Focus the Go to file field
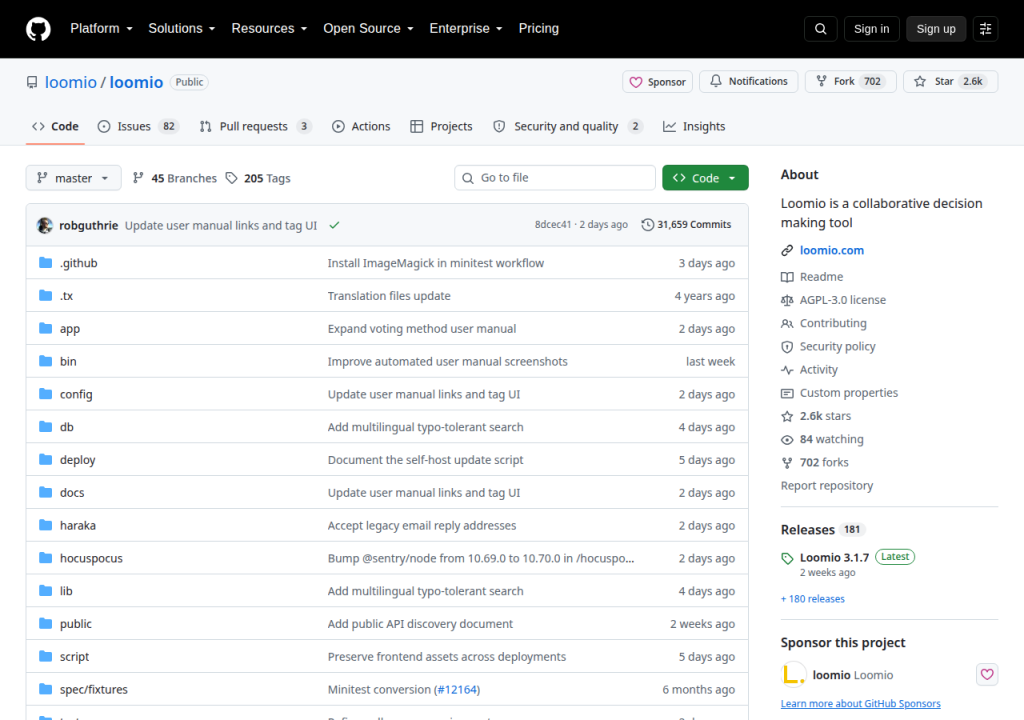This screenshot has width=1024, height=720. (554, 178)
